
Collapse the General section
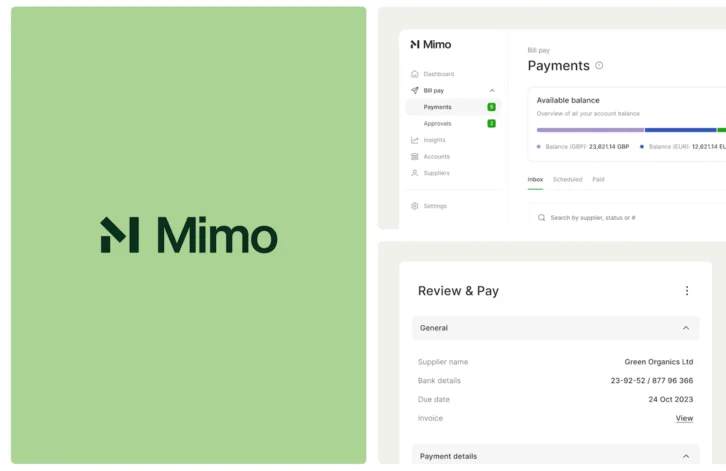tap(685, 328)
